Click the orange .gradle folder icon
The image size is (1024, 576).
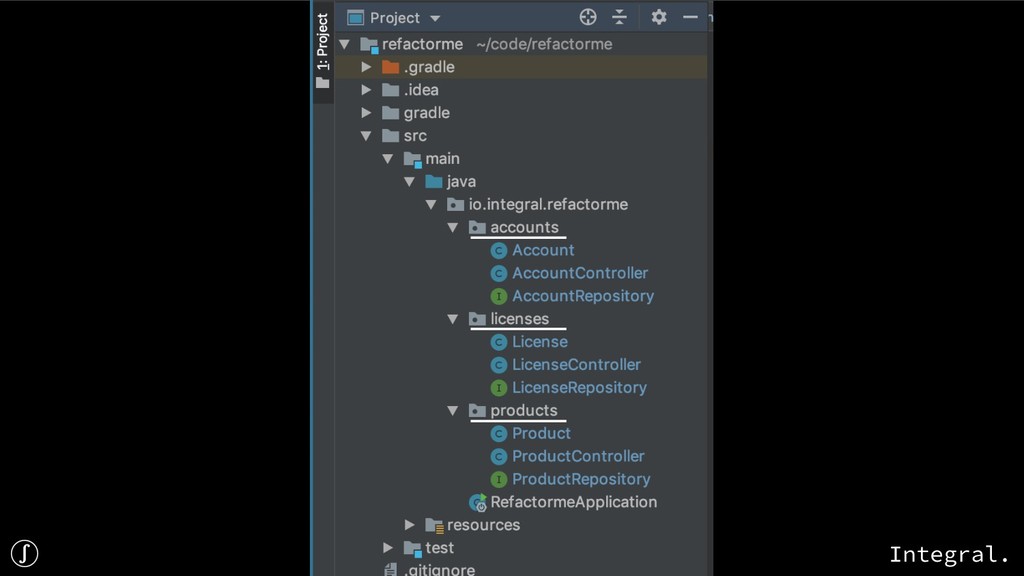pyautogui.click(x=391, y=67)
